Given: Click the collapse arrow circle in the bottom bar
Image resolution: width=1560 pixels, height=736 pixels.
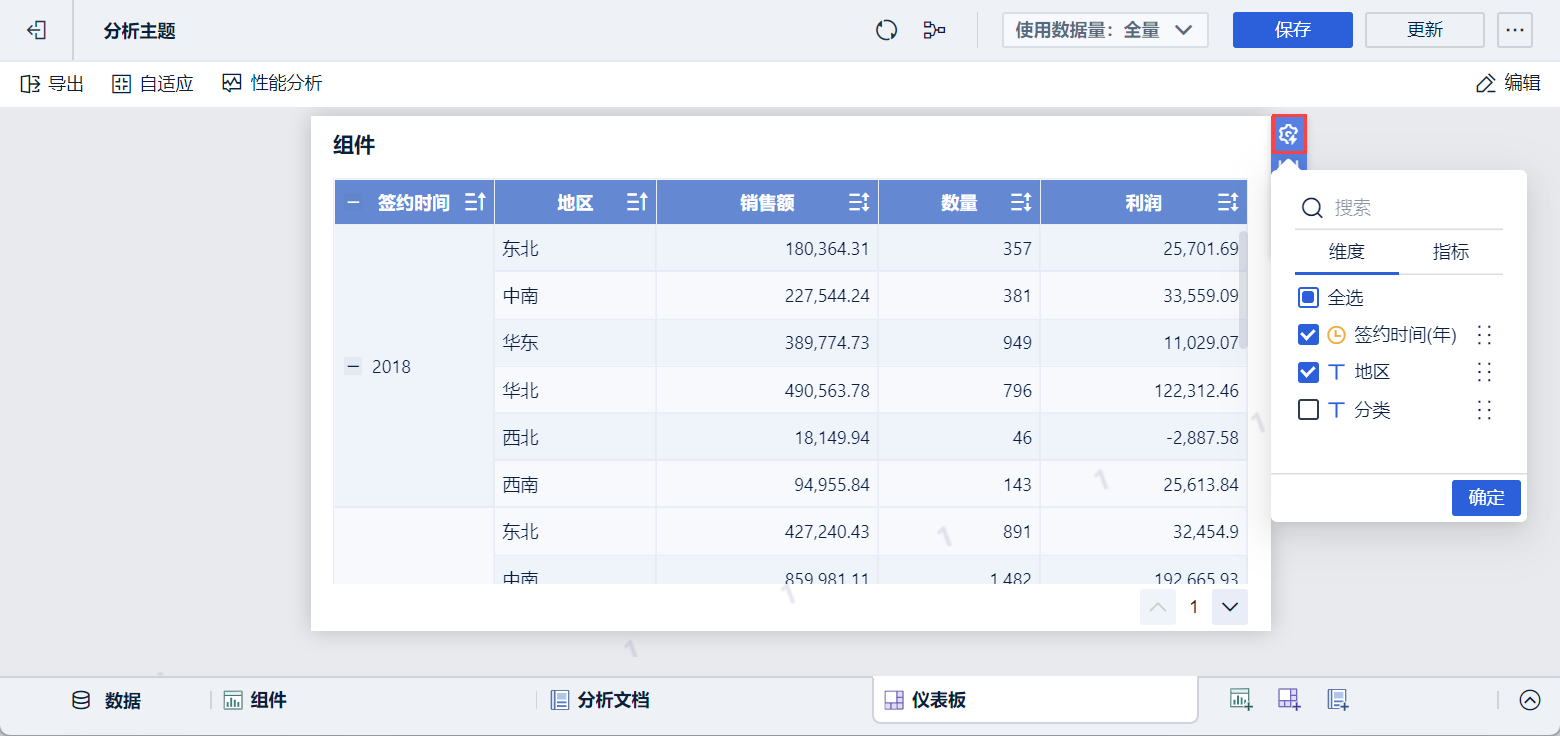Looking at the screenshot, I should point(1530,700).
